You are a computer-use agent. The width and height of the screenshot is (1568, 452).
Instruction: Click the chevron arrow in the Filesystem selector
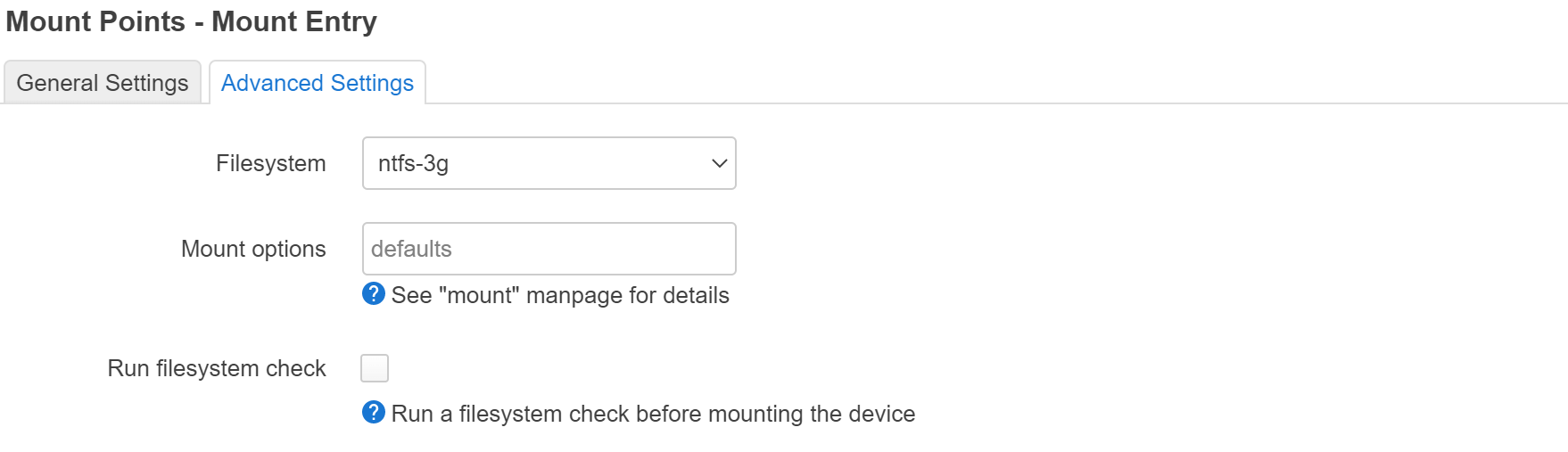719,163
